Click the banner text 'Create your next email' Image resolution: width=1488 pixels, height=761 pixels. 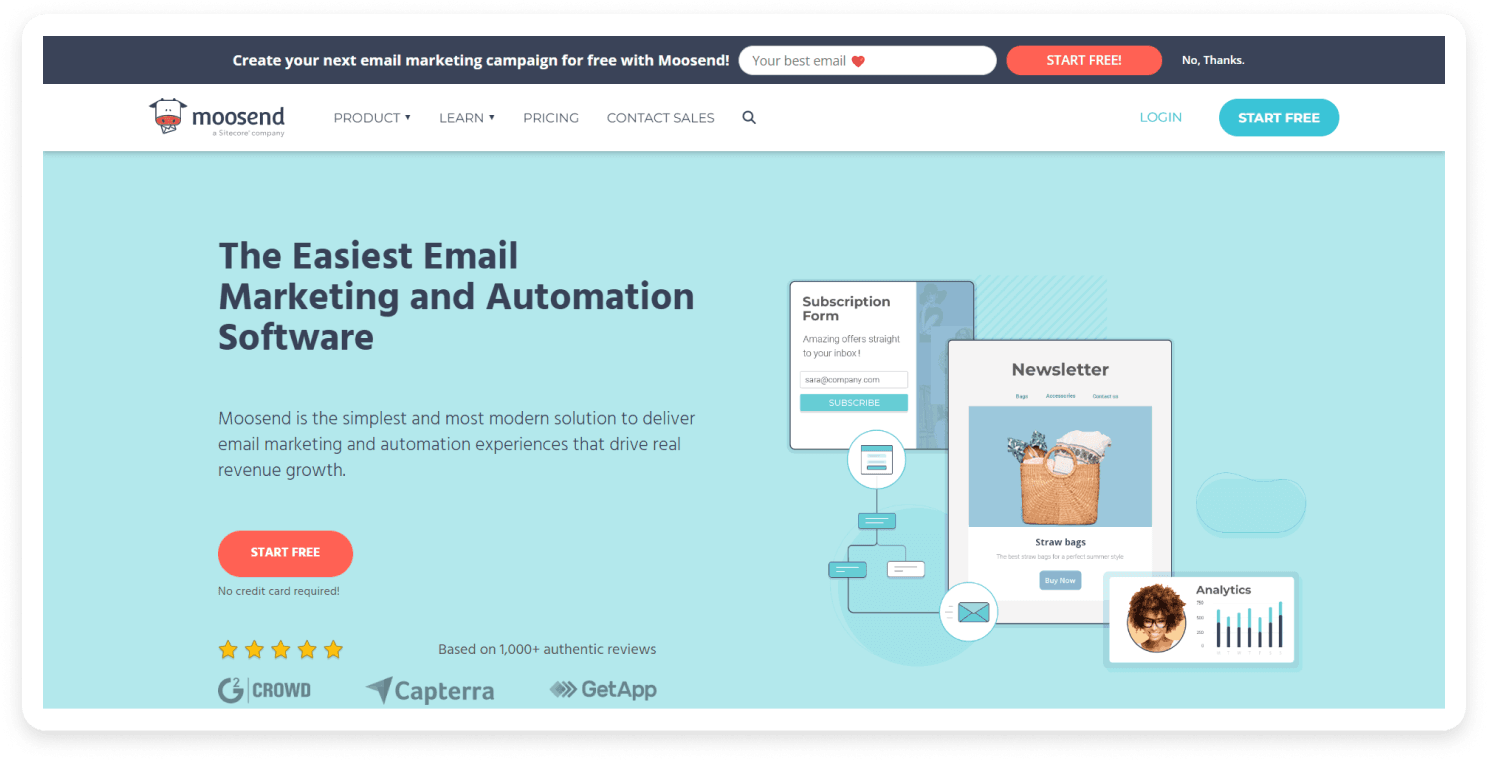pyautogui.click(x=481, y=60)
